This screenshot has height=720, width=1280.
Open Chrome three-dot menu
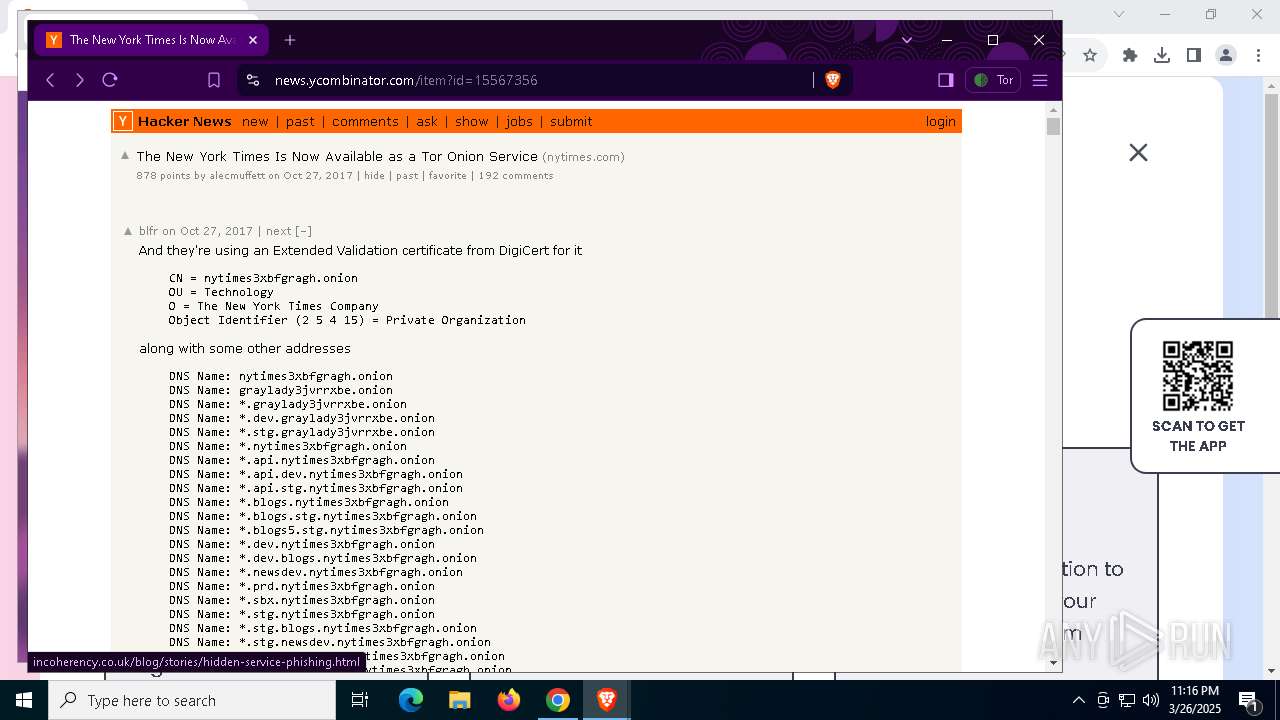[x=1256, y=55]
